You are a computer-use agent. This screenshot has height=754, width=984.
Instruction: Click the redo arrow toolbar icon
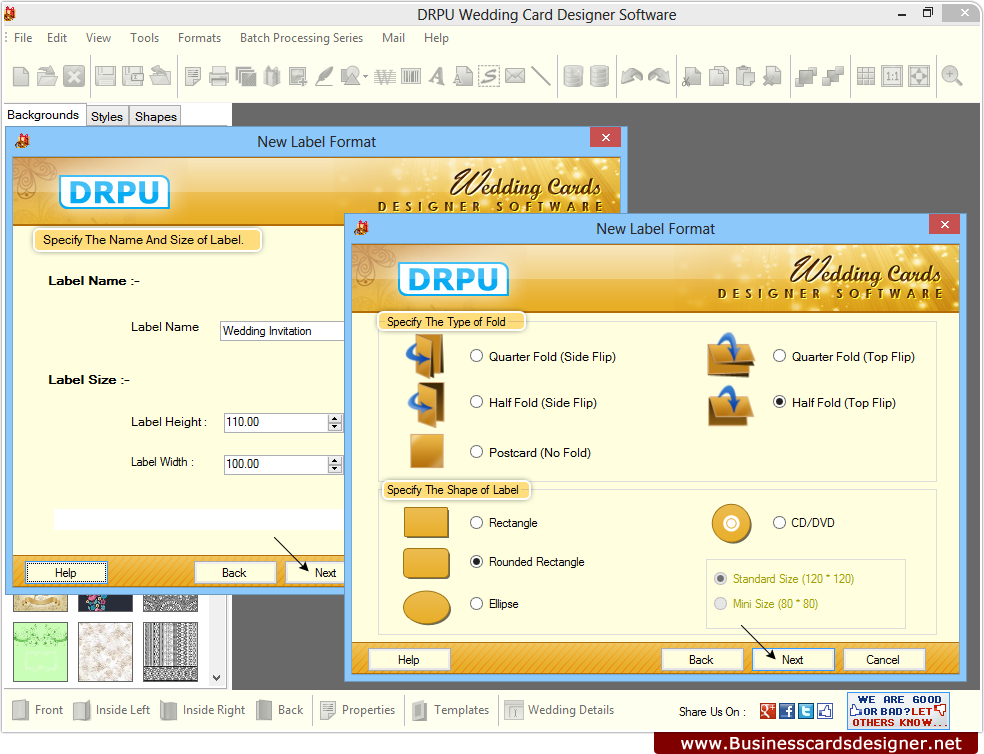pyautogui.click(x=658, y=77)
